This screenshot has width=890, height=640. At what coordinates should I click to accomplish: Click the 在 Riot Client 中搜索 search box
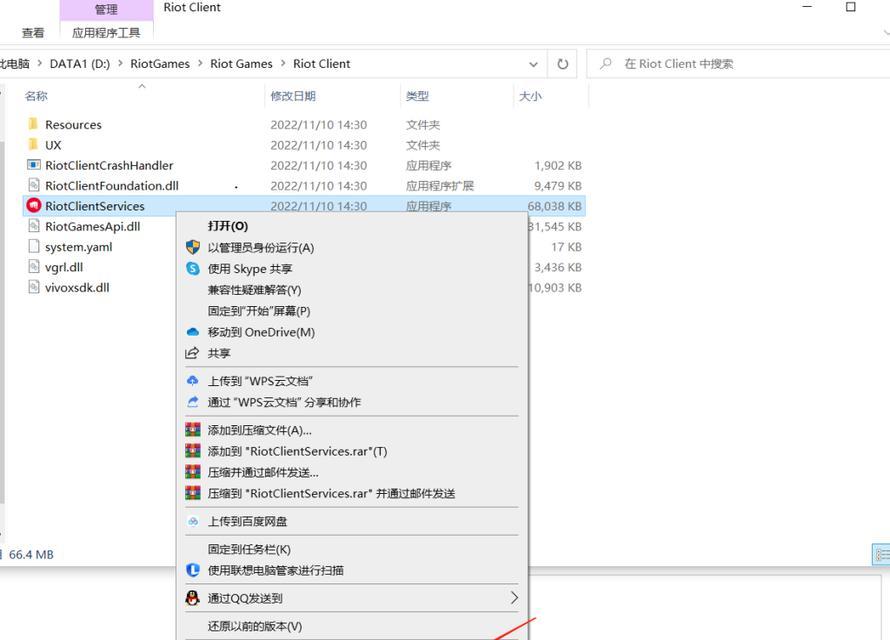[x=738, y=64]
